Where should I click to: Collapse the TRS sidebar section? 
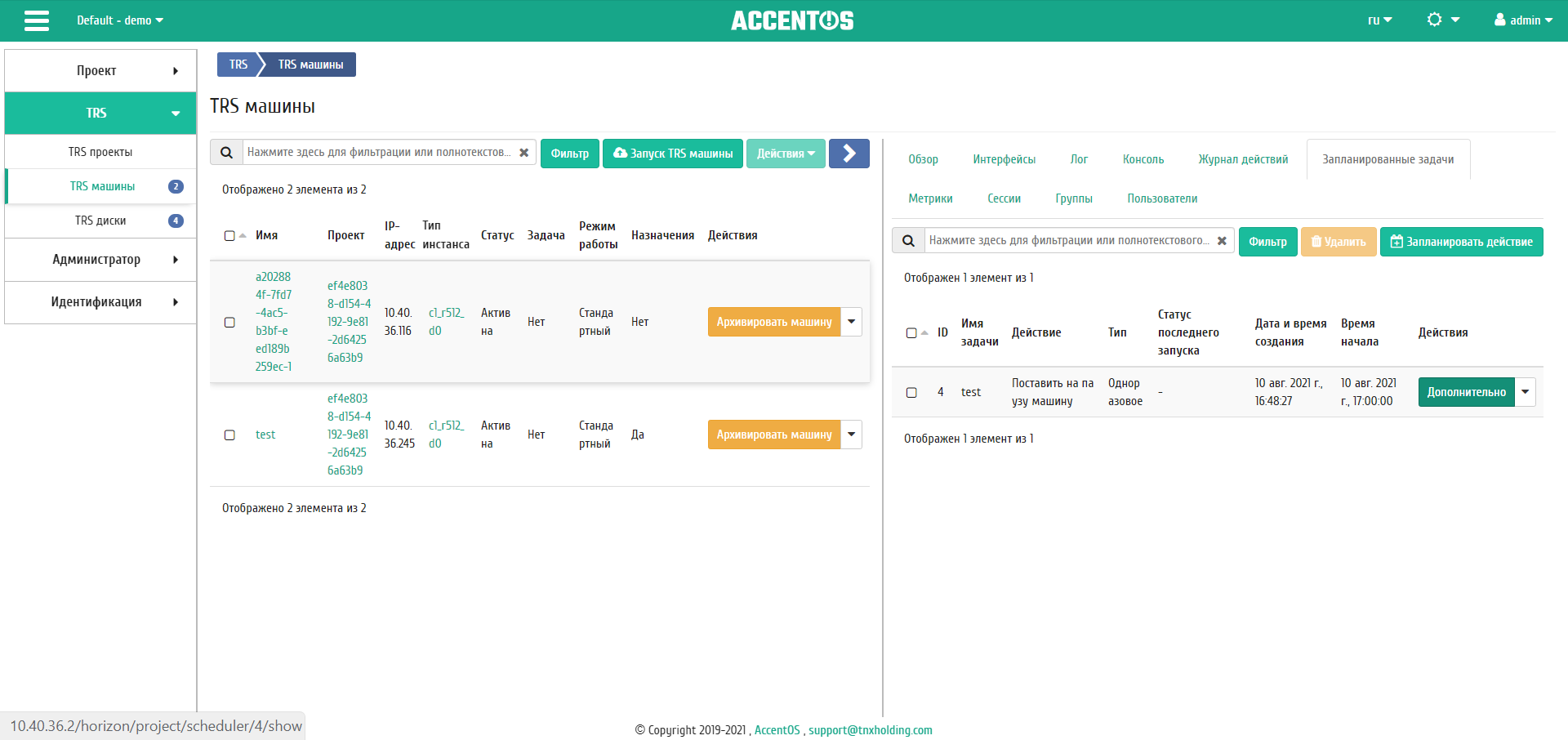(100, 113)
